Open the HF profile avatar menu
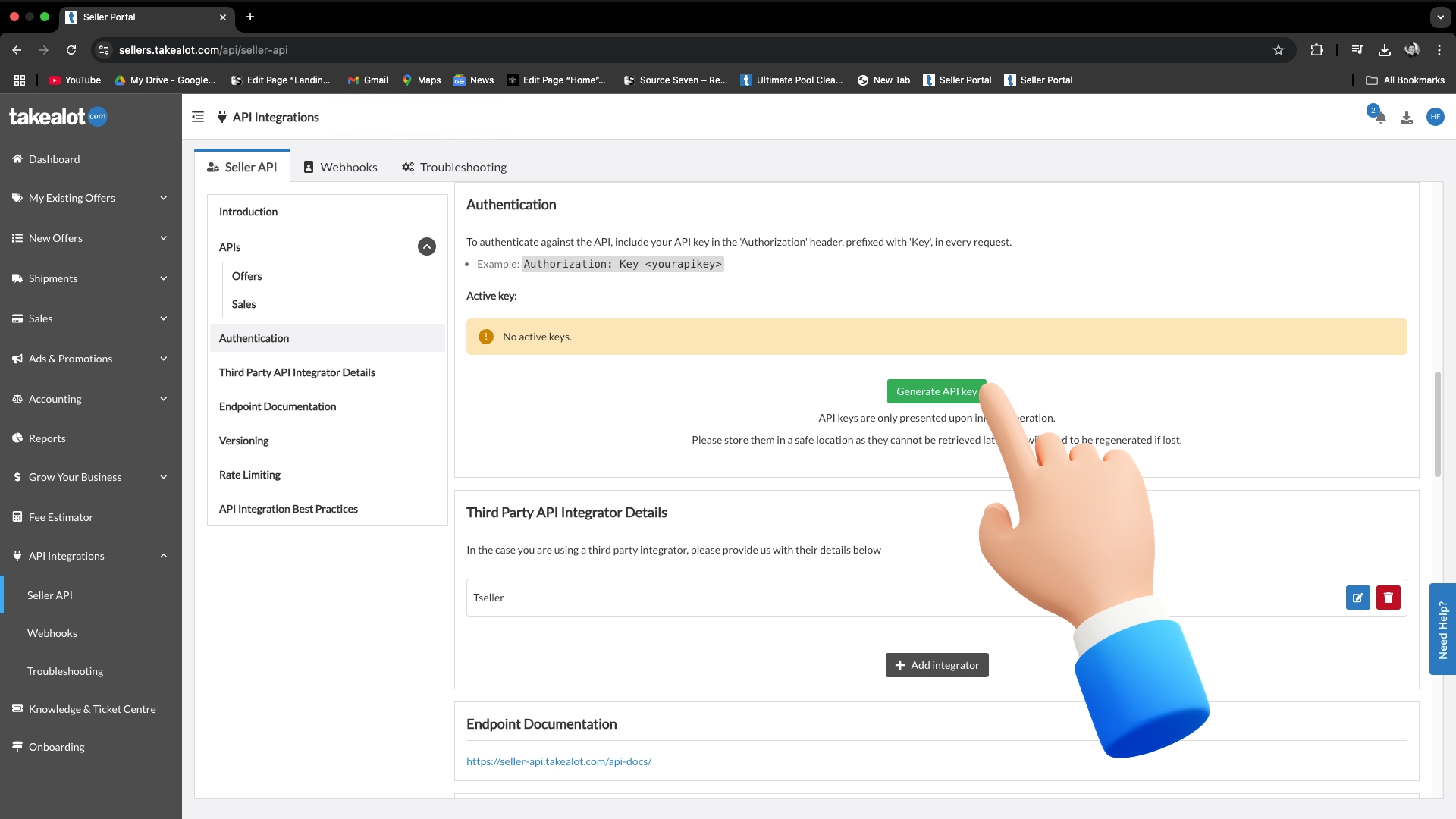The image size is (1456, 819). (1436, 117)
